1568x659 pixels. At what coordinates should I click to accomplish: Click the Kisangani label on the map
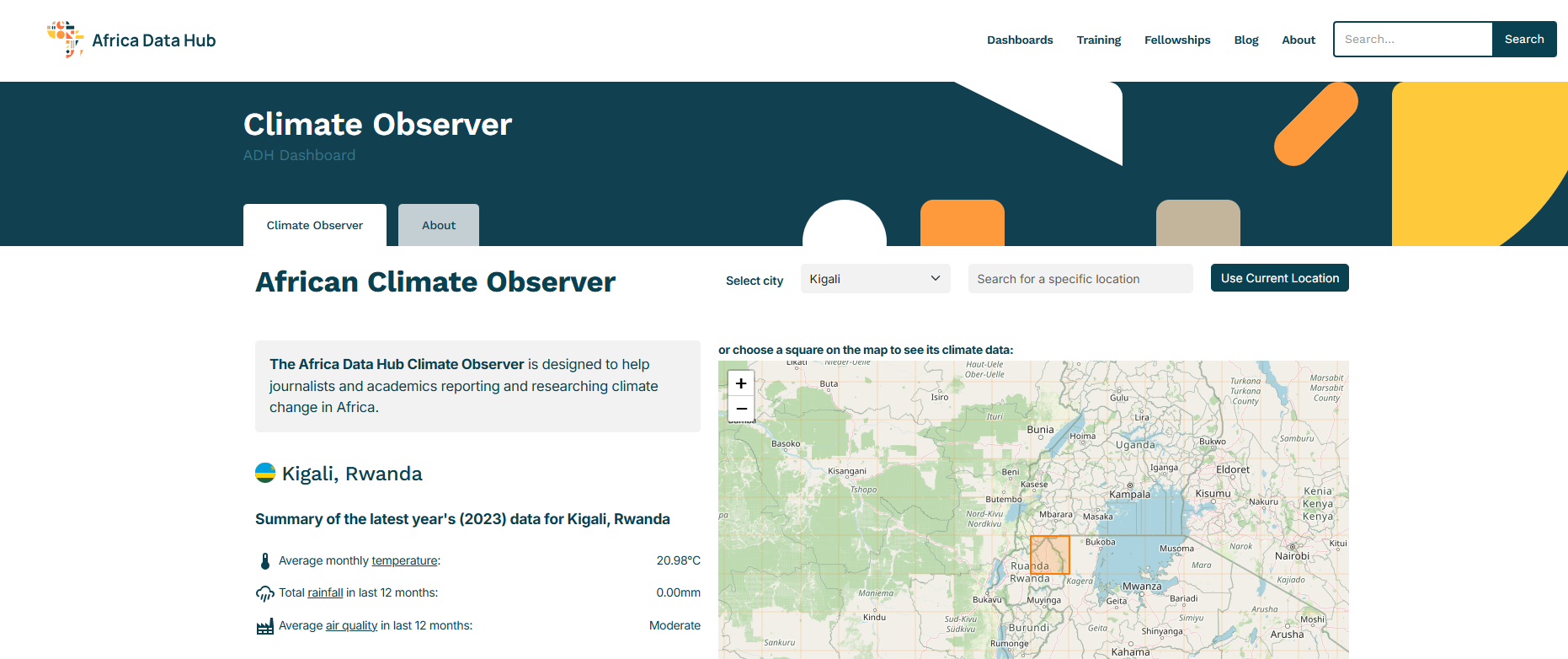click(847, 471)
